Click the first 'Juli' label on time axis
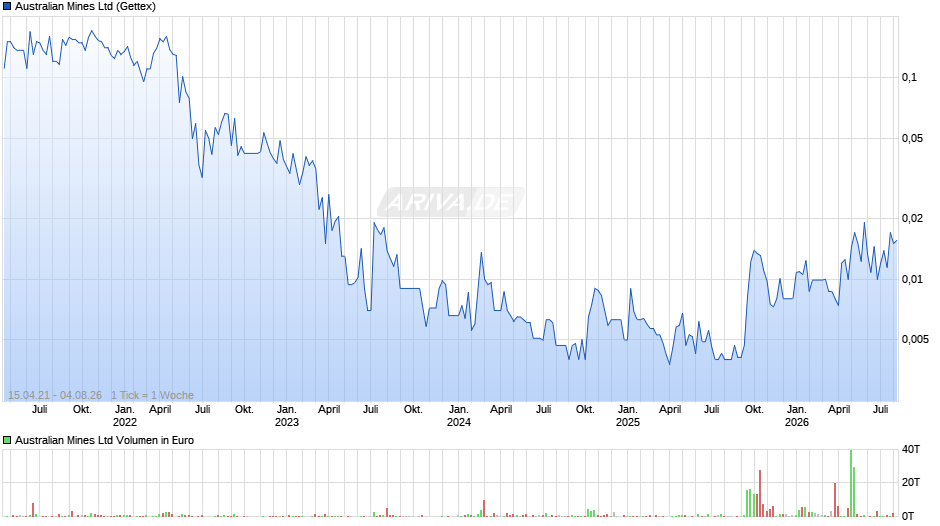The height and width of the screenshot is (526, 940). point(40,409)
